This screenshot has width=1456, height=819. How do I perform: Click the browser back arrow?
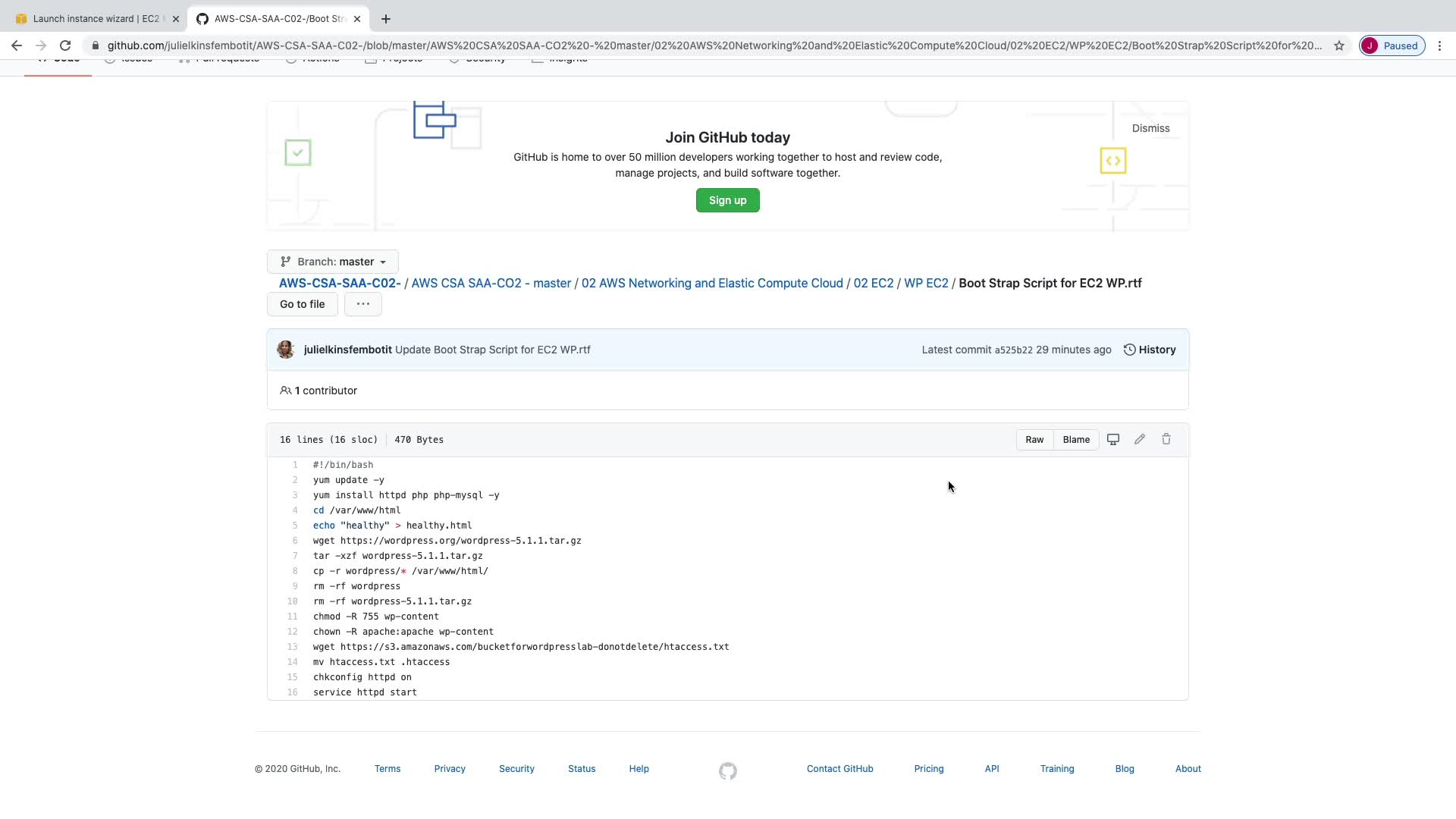click(x=17, y=45)
